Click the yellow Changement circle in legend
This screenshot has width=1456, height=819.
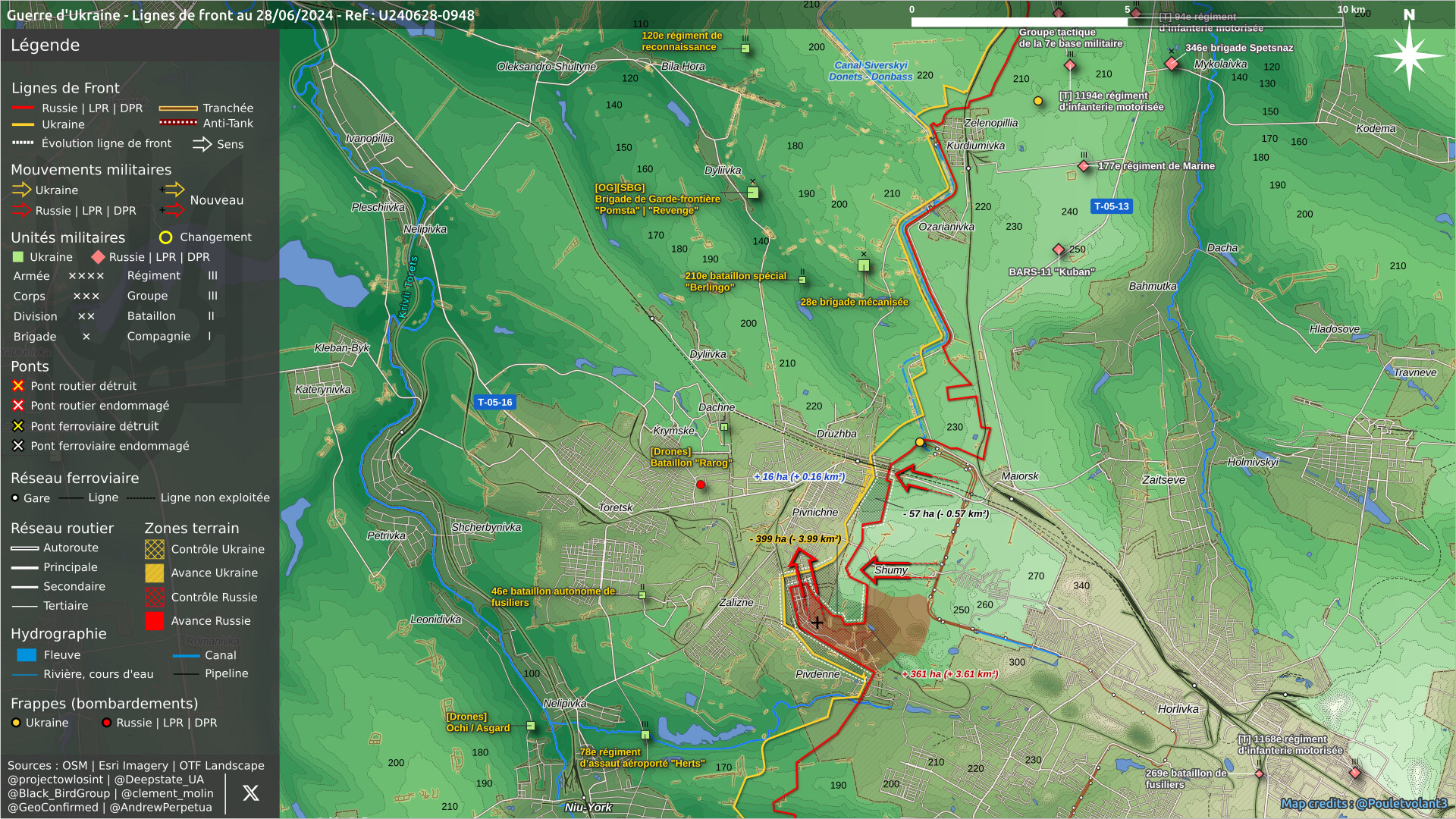point(165,237)
